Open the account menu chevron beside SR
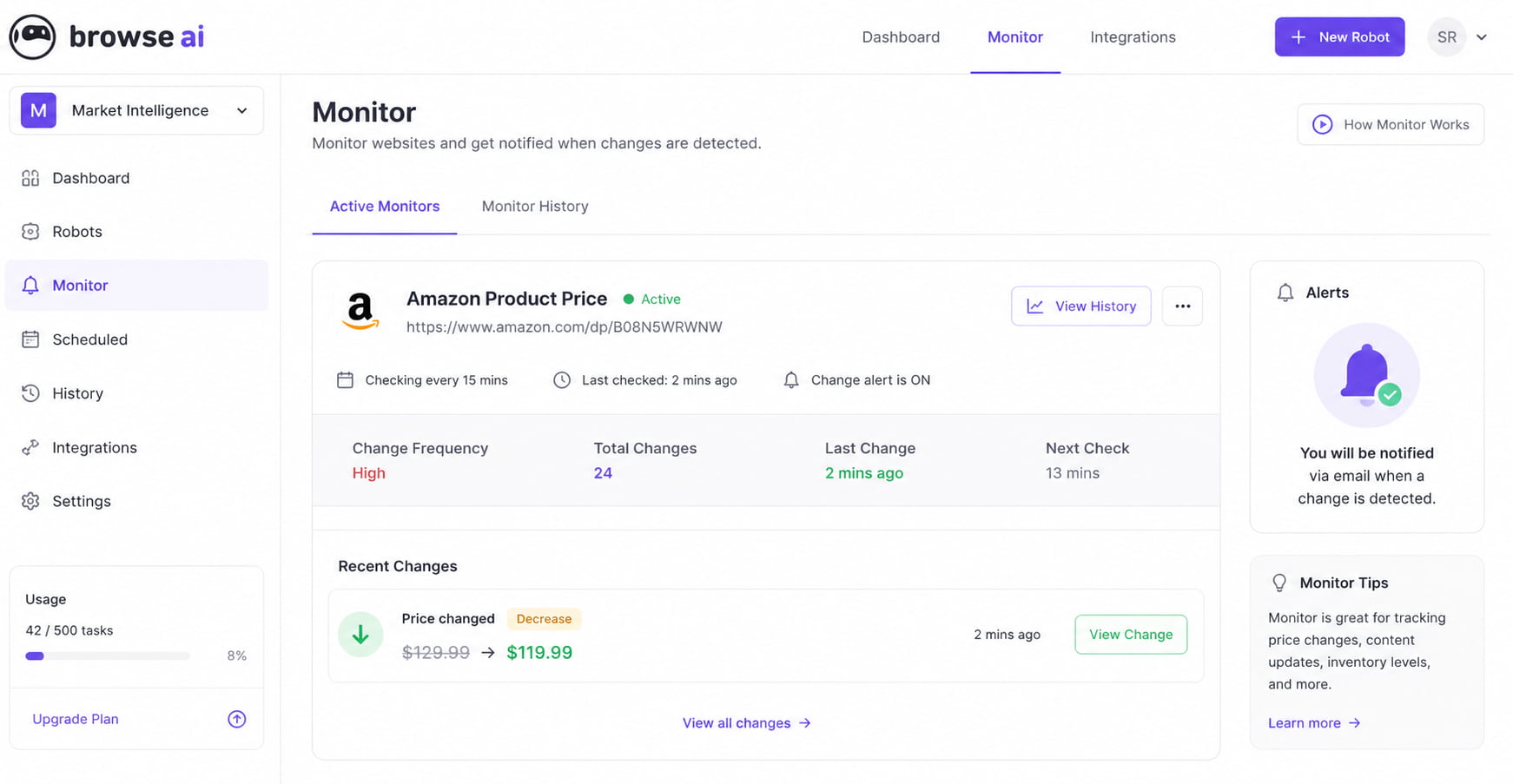Image resolution: width=1513 pixels, height=784 pixels. 1482,37
